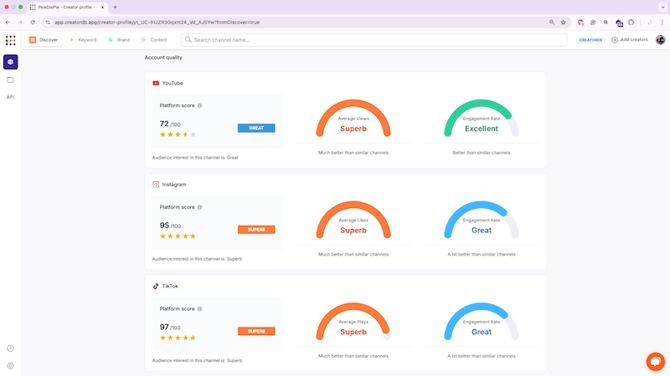Click the GREAT badge for YouTube
This screenshot has width=670, height=376.
tap(256, 128)
